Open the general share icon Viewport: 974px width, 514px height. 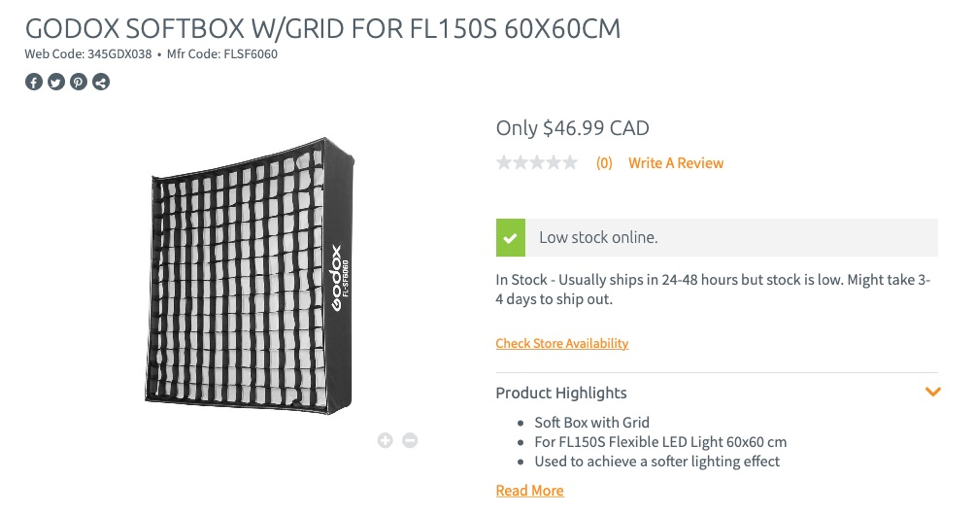[101, 82]
